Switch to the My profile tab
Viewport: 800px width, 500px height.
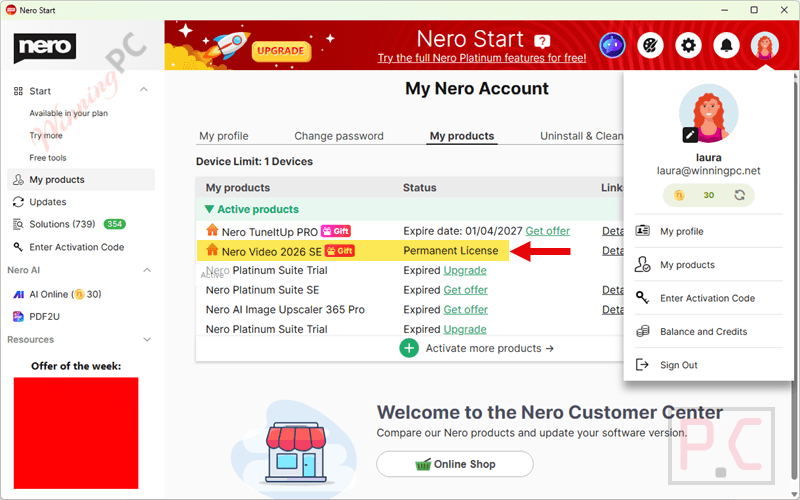(223, 136)
